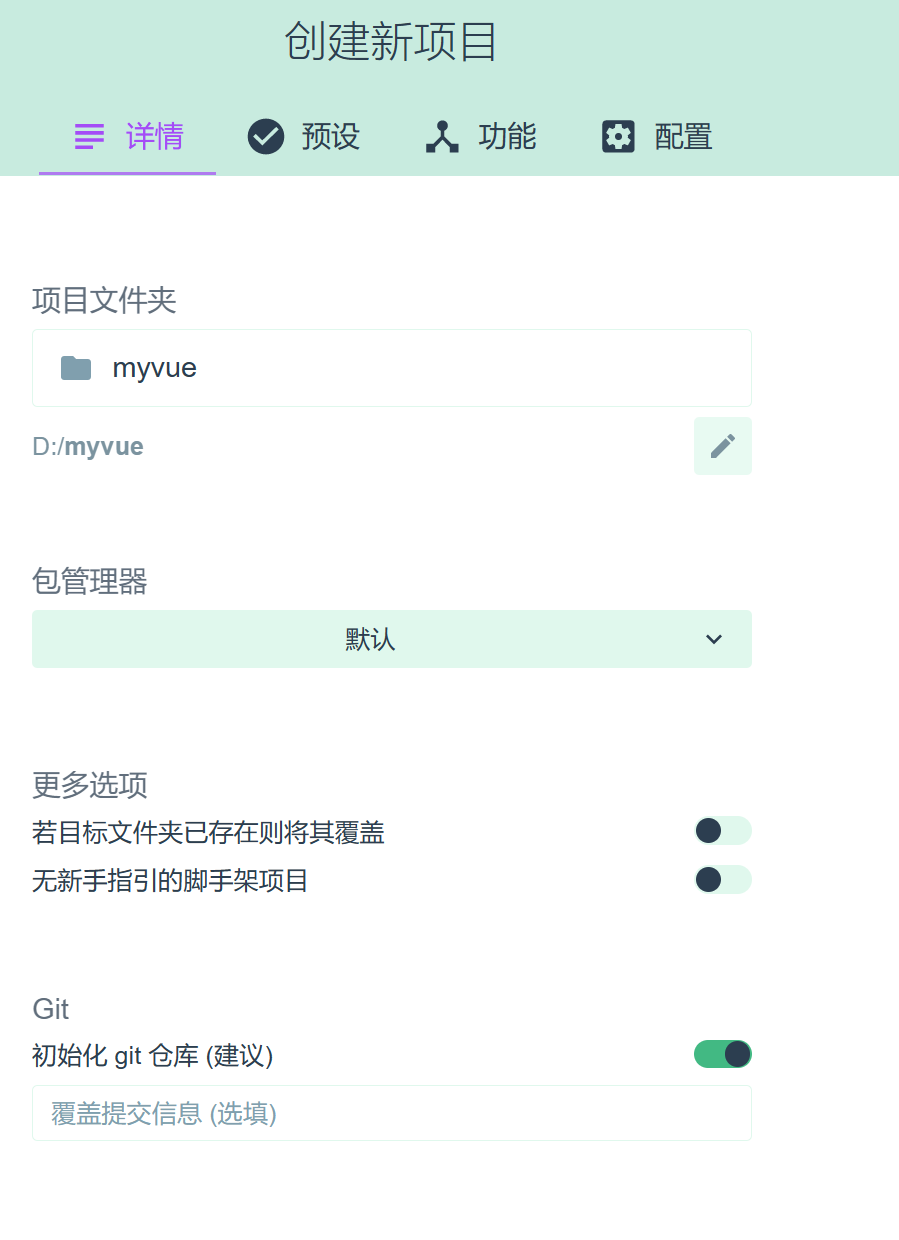
Task: Click the folder icon beside myvue
Action: tap(76, 367)
